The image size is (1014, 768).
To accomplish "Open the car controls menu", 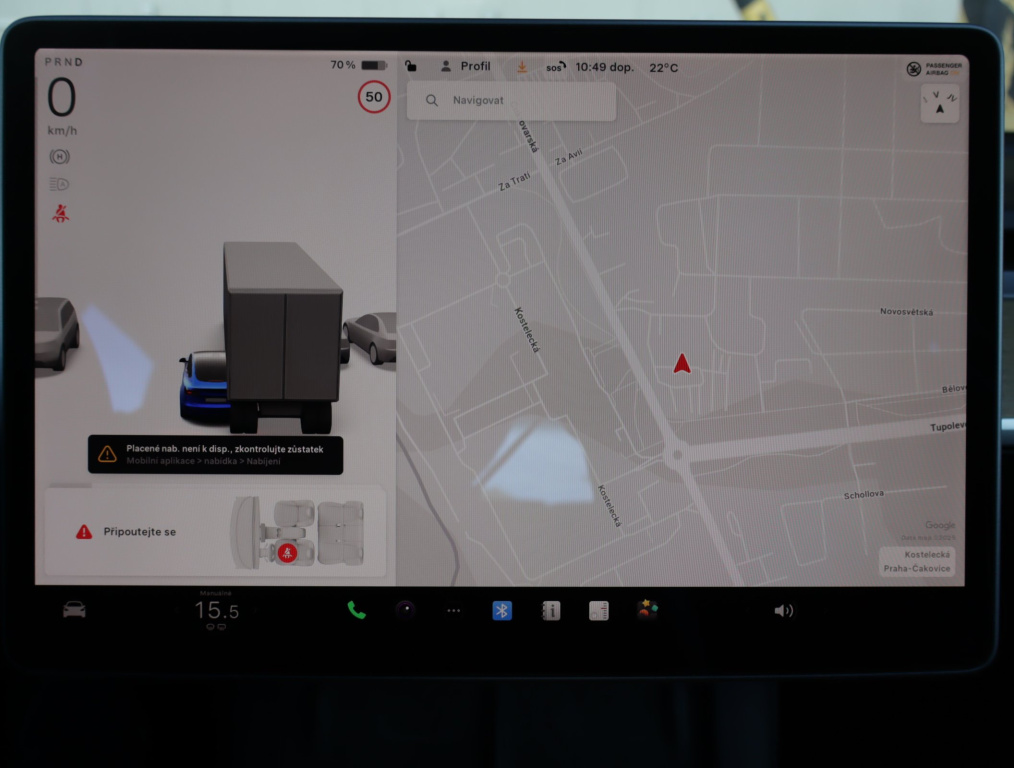I will 74,610.
